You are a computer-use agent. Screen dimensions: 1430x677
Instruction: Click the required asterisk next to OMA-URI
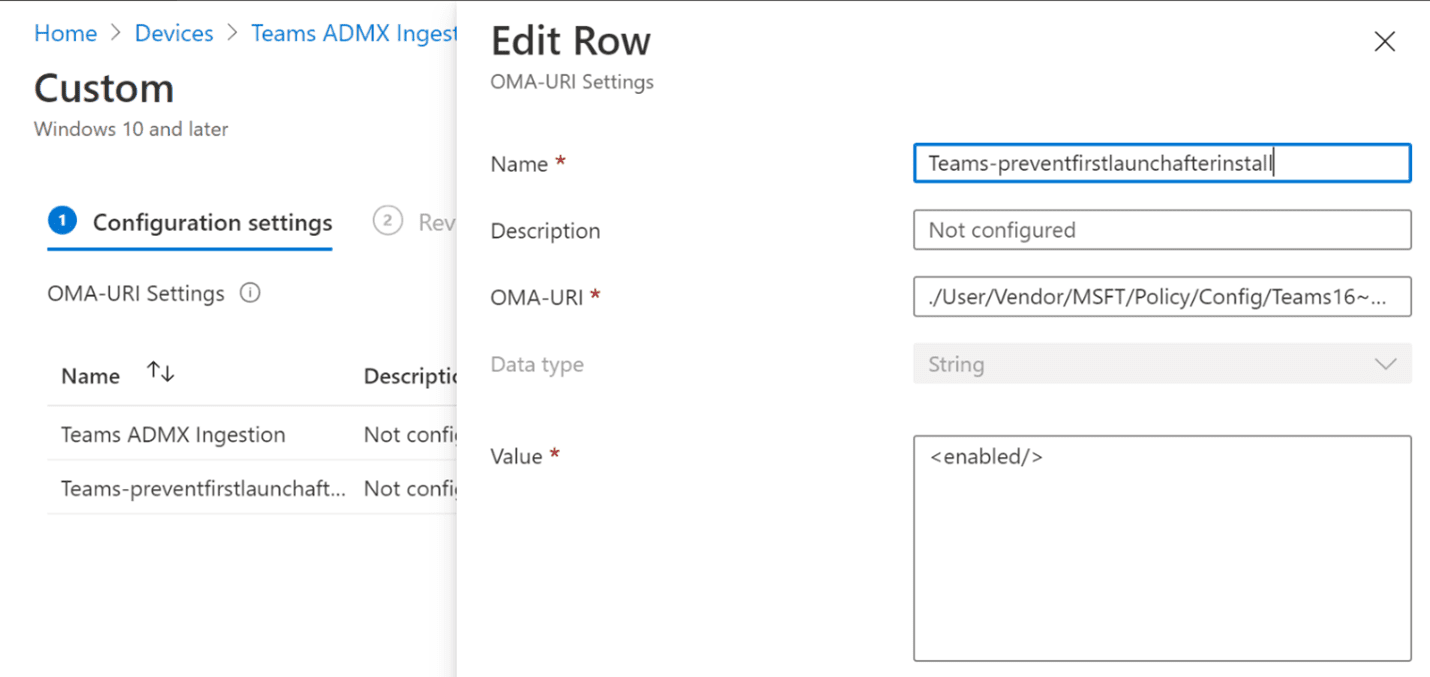point(592,292)
